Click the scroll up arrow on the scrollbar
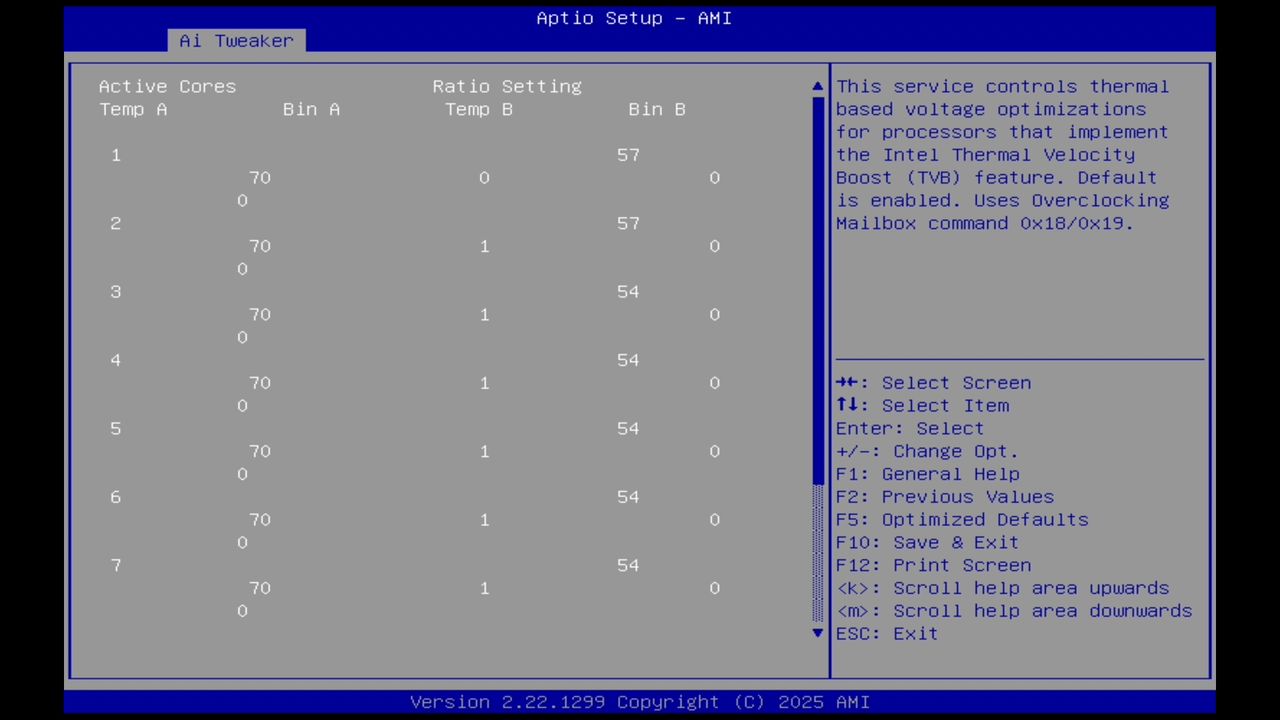The image size is (1280, 720). [817, 86]
